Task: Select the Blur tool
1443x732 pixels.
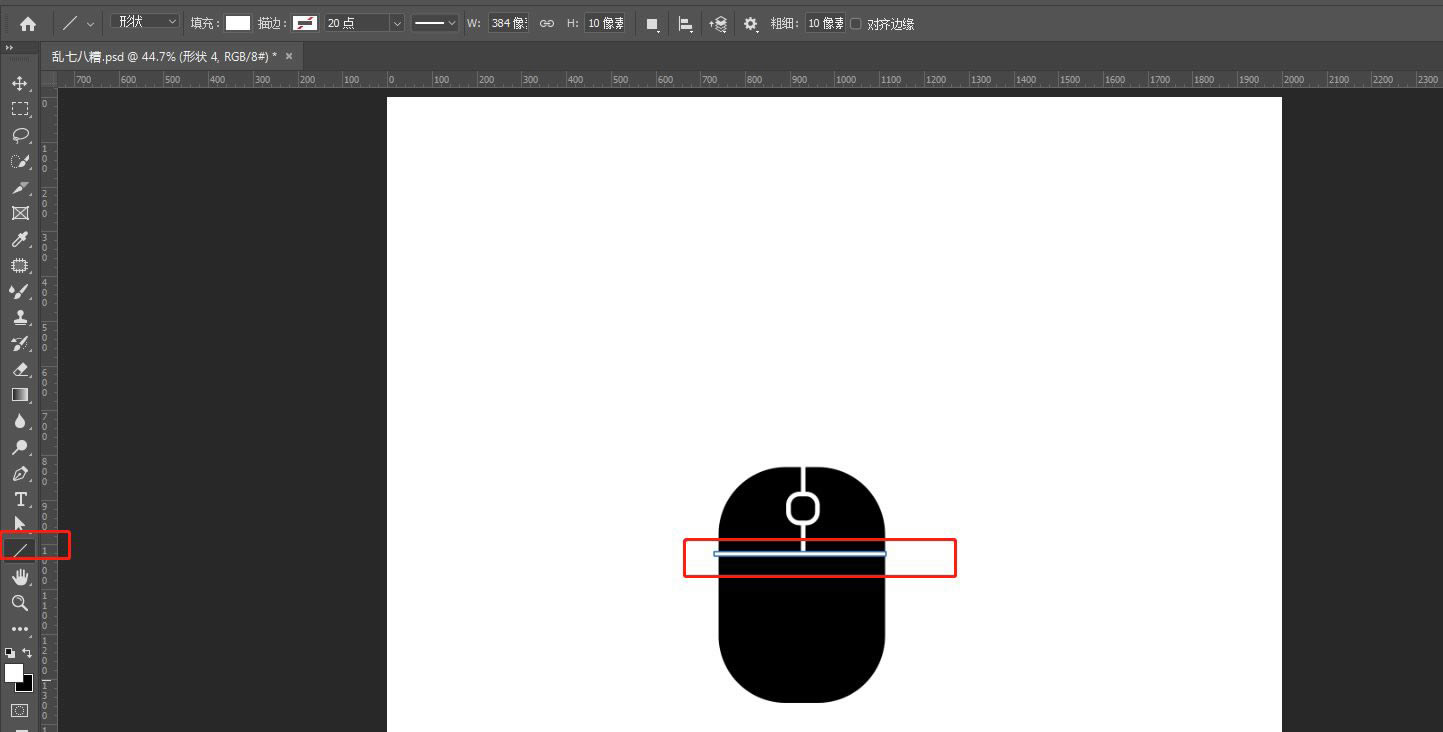Action: coord(19,421)
